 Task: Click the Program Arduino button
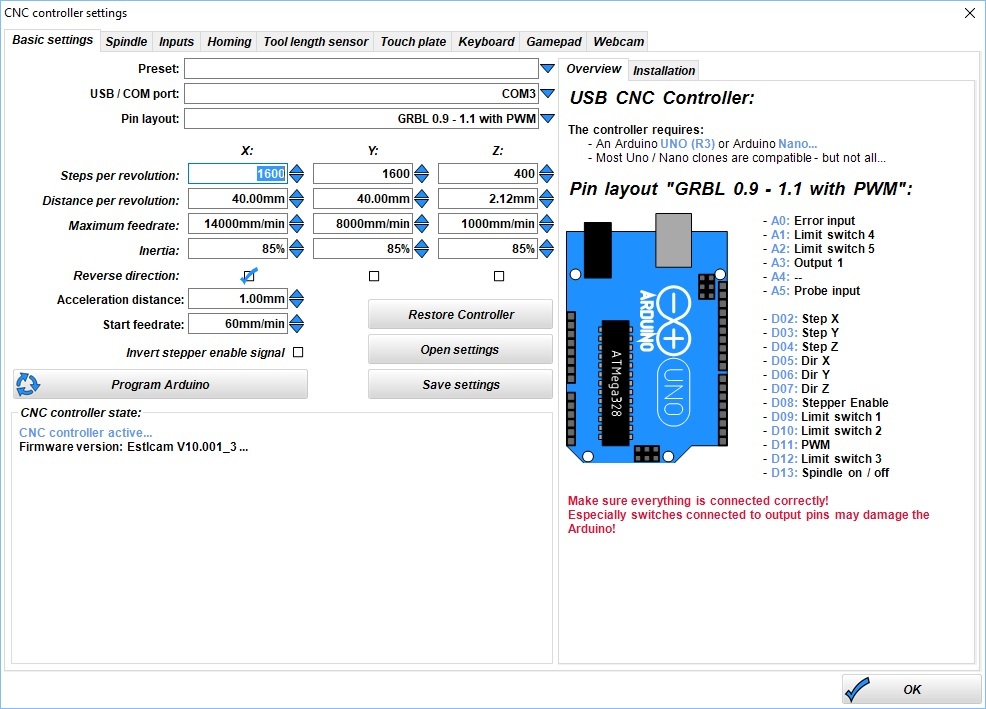click(x=160, y=384)
